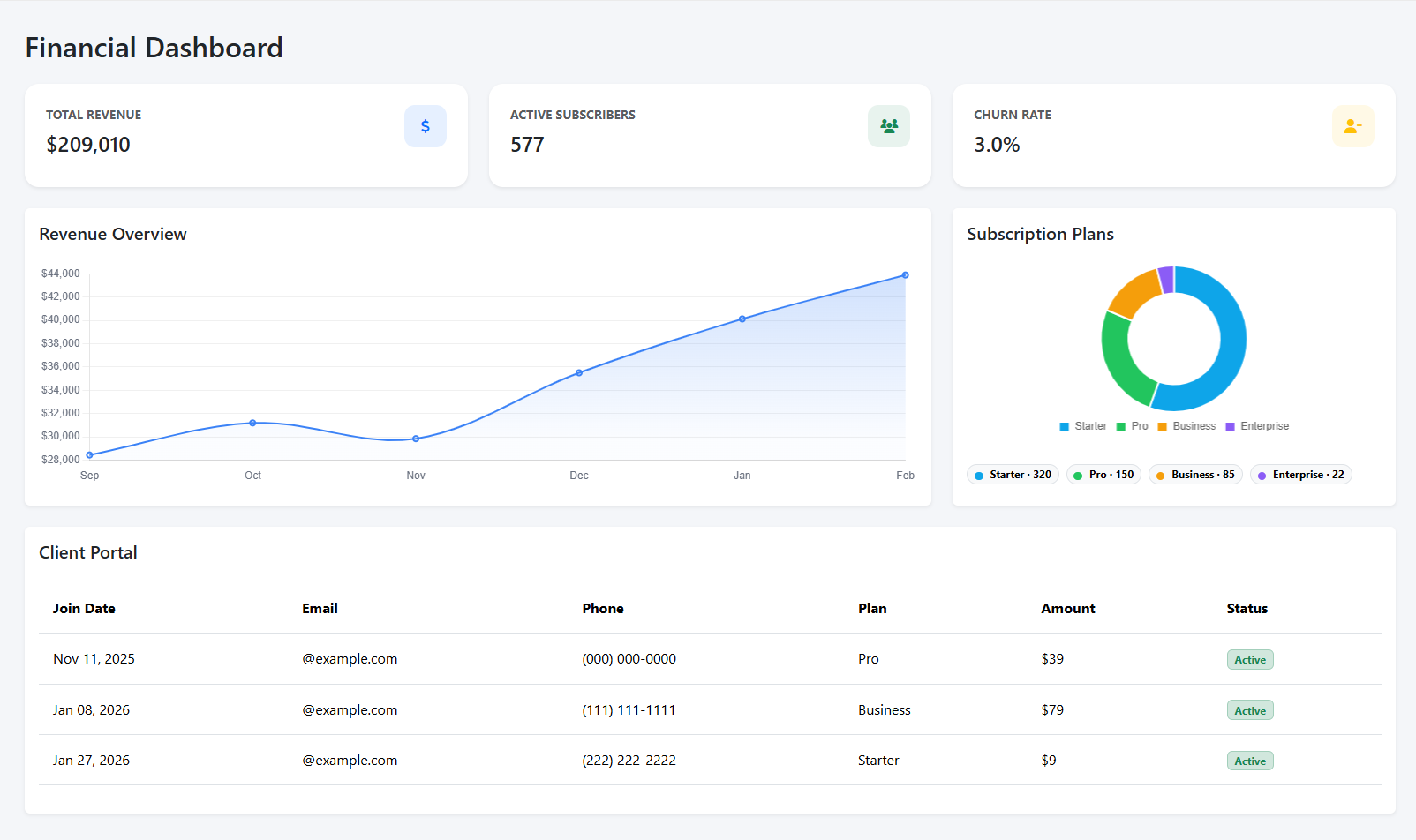This screenshot has width=1416, height=840.
Task: Toggle the Enterprise · 22 legend pill
Action: 1300,474
